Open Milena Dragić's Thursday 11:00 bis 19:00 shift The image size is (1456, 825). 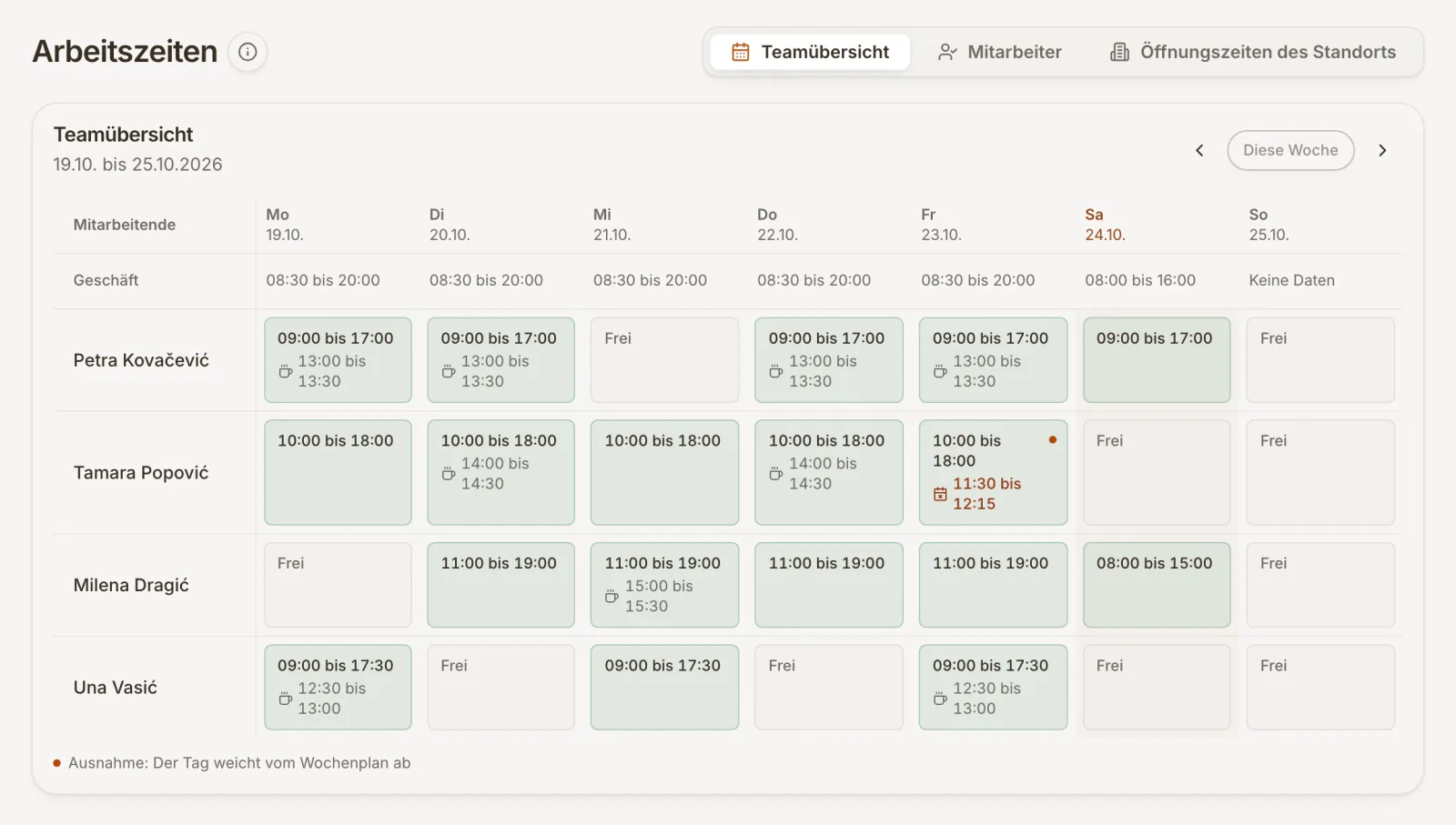pos(829,585)
